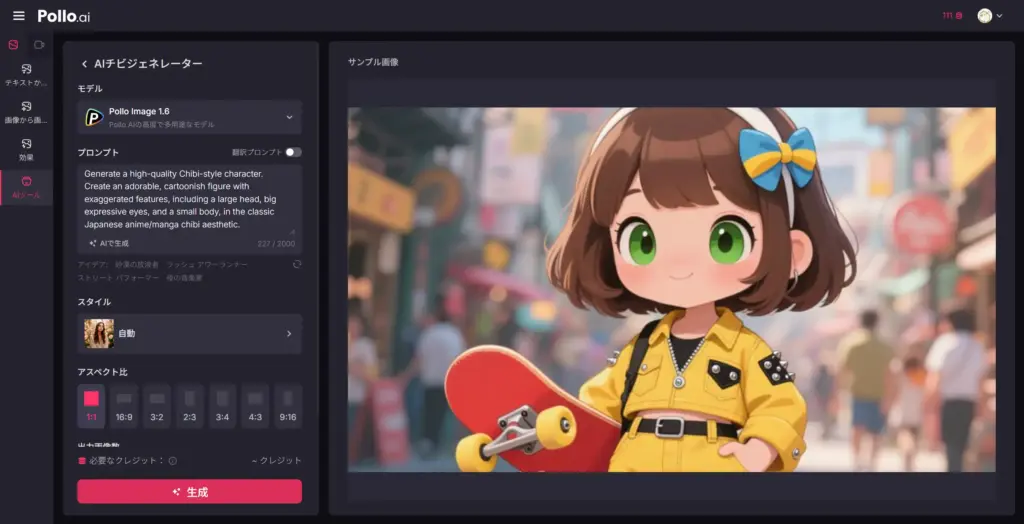
Task: Open the 自動 style selector
Action: pyautogui.click(x=189, y=334)
